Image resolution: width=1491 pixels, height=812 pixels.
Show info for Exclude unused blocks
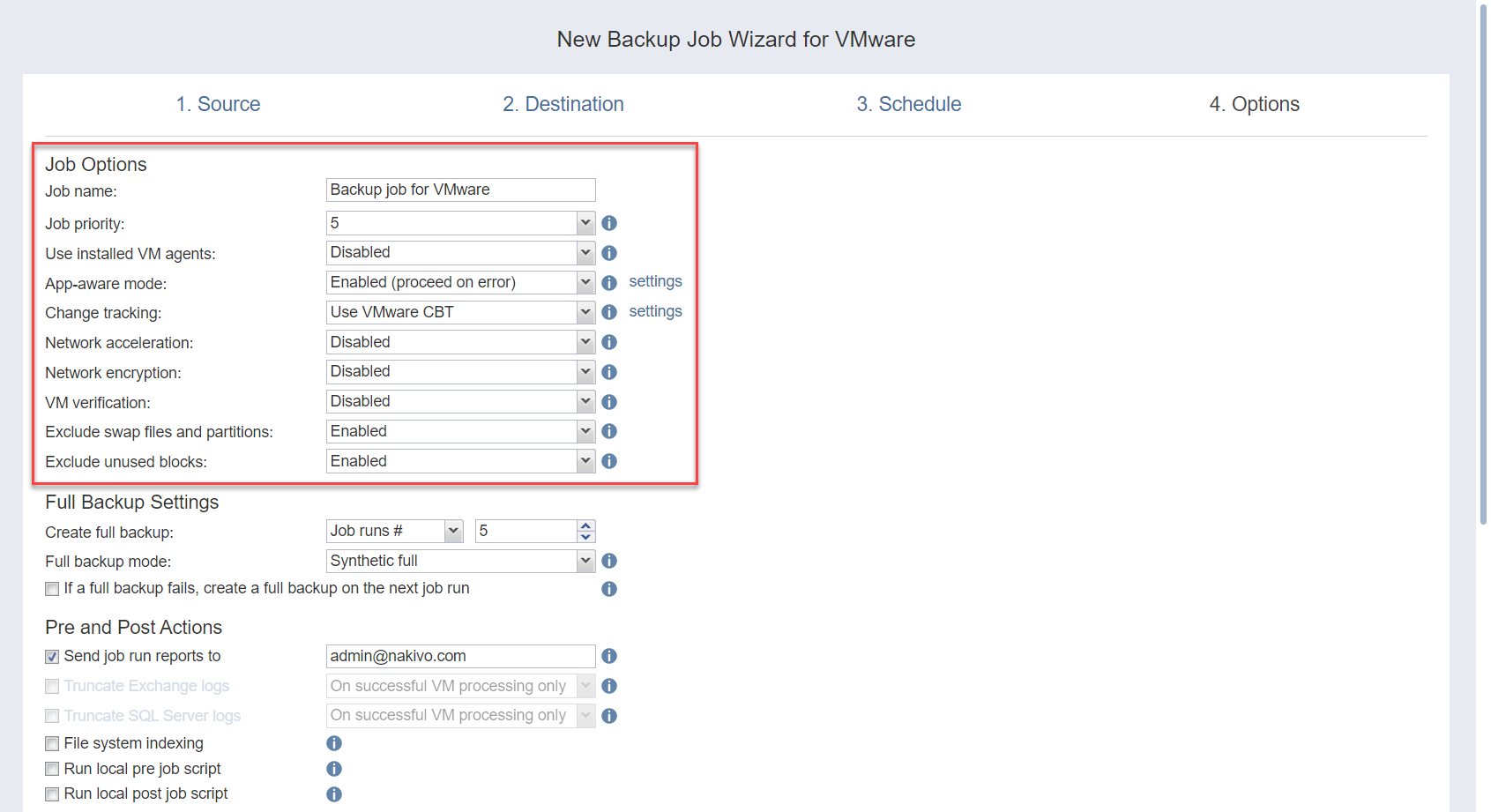pyautogui.click(x=608, y=462)
